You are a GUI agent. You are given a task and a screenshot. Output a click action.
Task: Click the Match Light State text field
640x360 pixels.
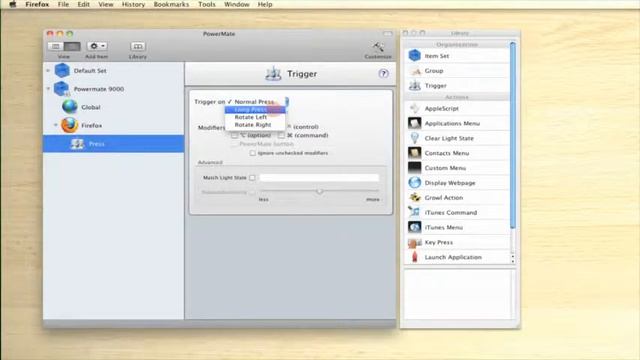click(x=319, y=178)
